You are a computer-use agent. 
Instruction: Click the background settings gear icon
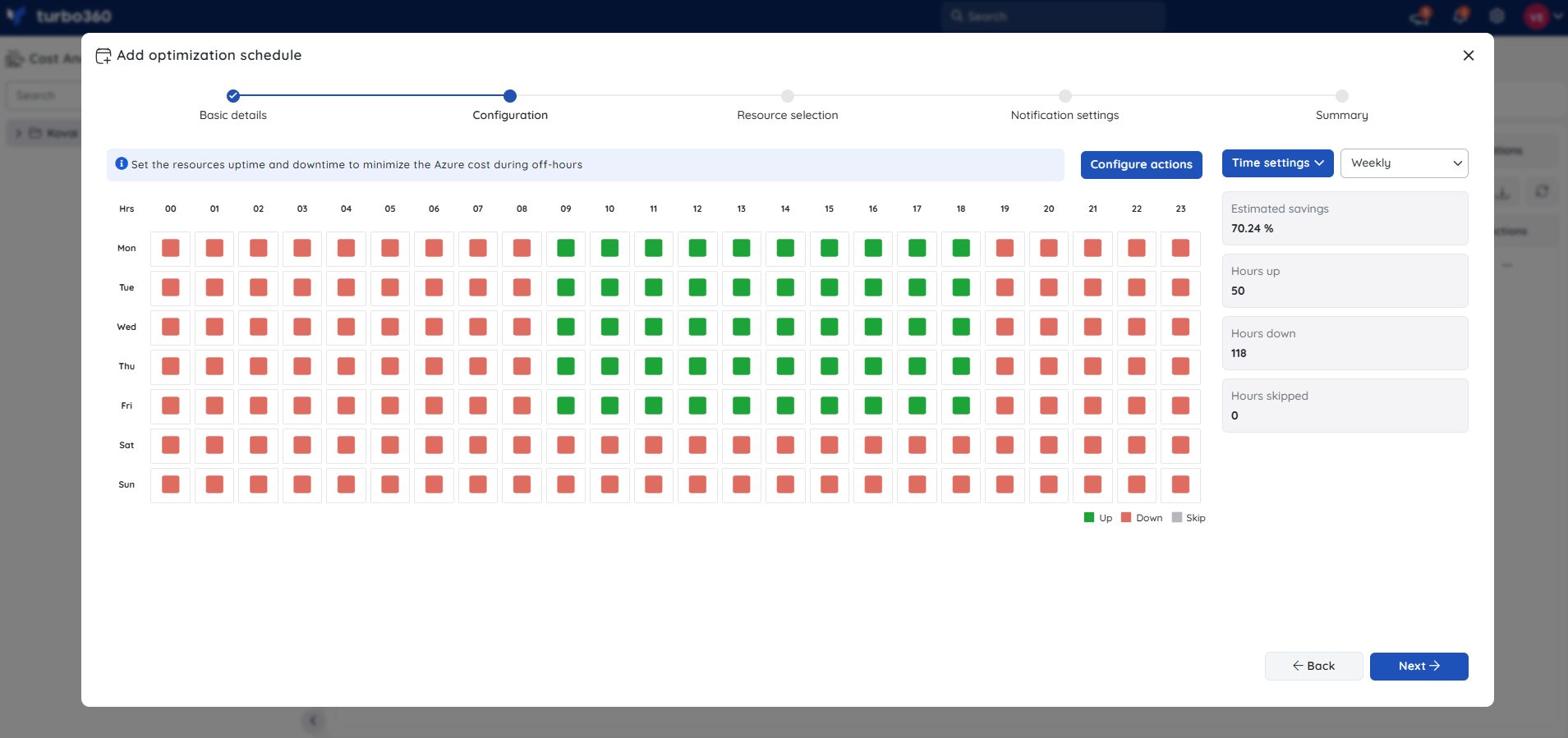[1497, 16]
